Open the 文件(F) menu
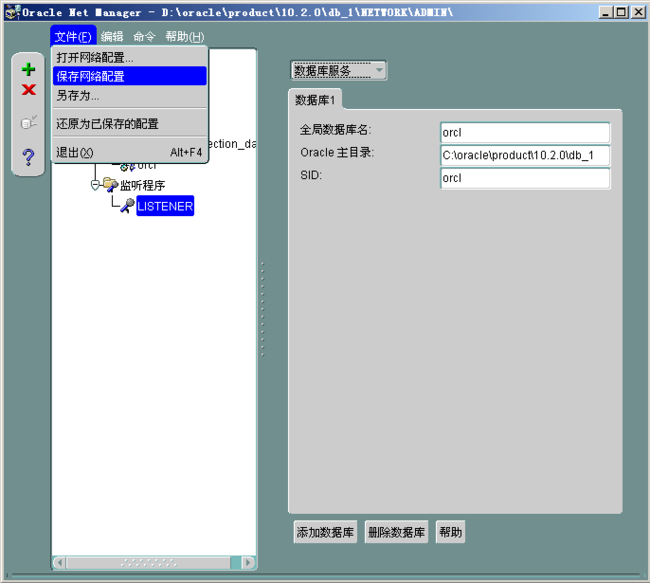 (73, 36)
